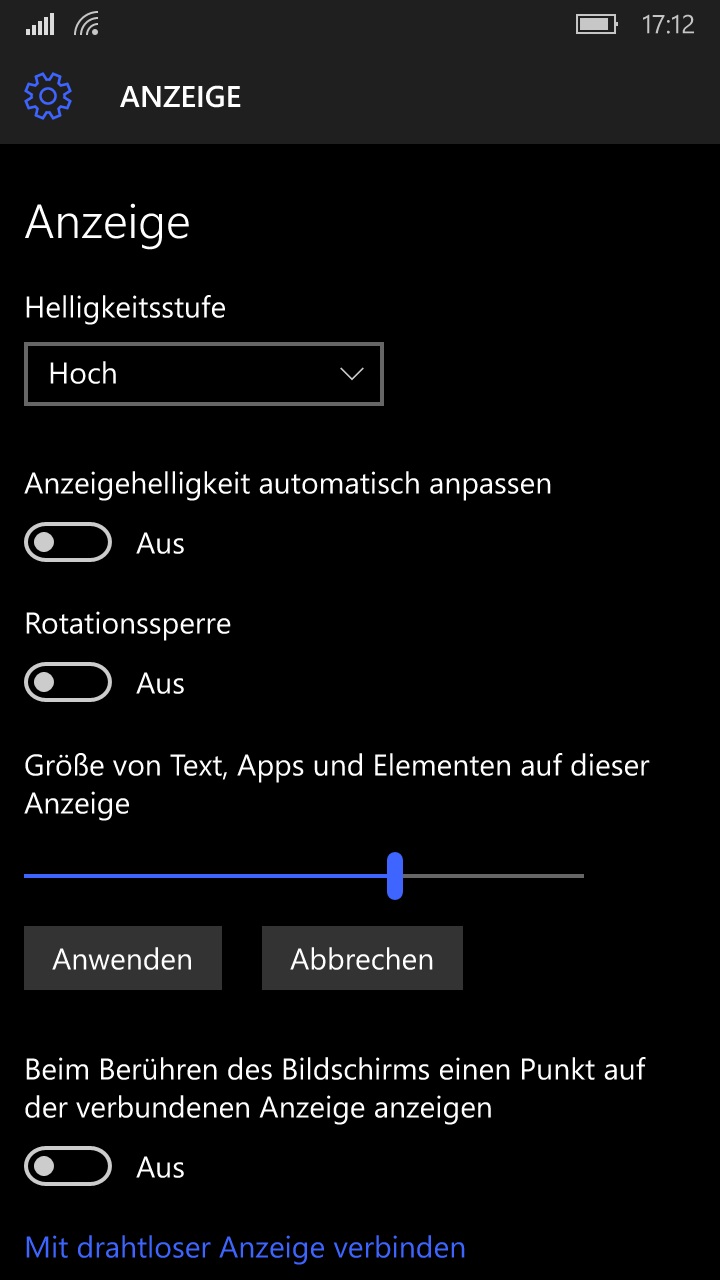720x1280 pixels.
Task: Click the gray right portion of size slider
Action: [493, 876]
